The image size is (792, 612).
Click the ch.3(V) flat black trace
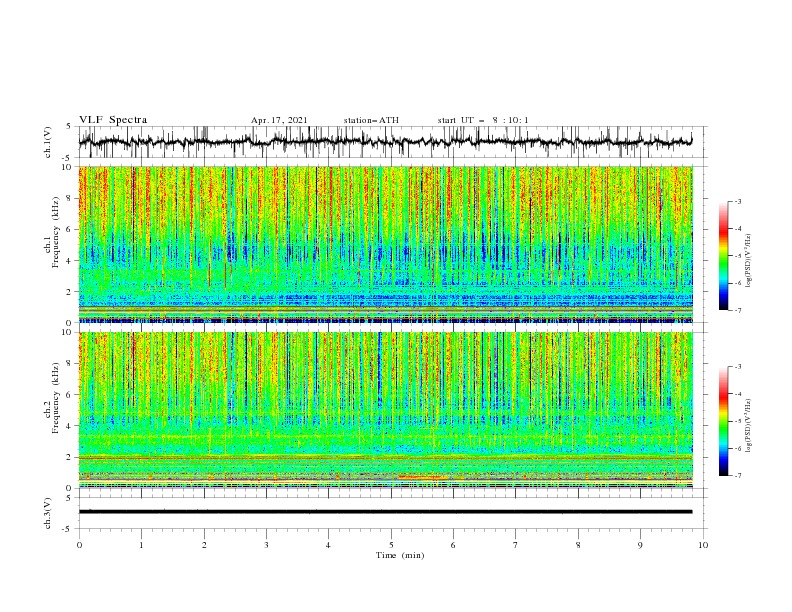(x=385, y=512)
